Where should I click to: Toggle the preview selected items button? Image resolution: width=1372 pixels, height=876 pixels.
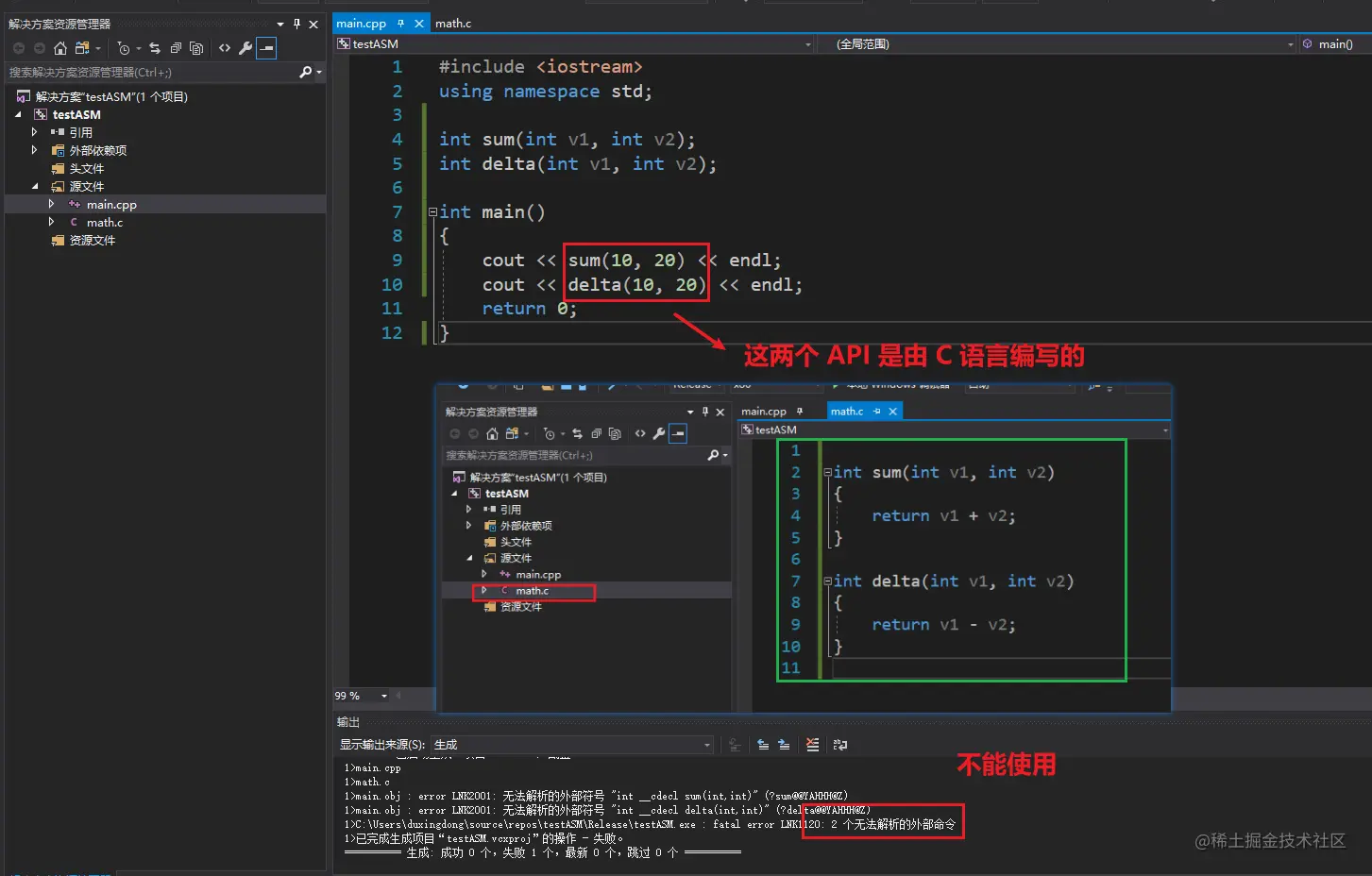[x=266, y=48]
